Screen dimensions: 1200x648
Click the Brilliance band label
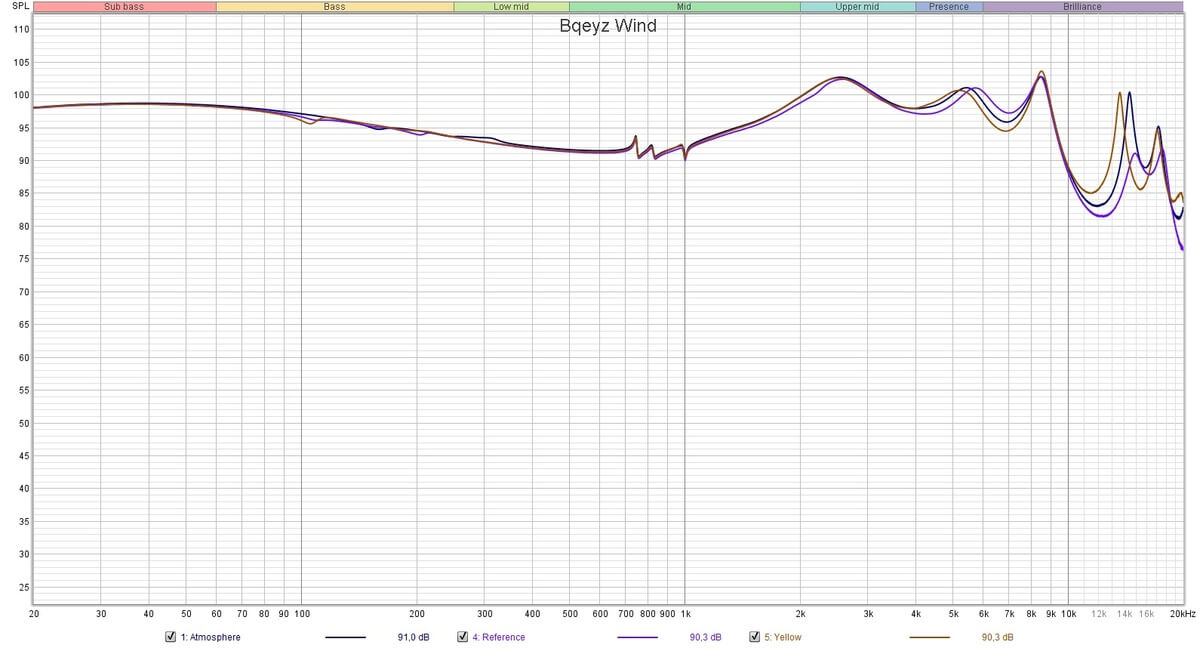pyautogui.click(x=1082, y=7)
